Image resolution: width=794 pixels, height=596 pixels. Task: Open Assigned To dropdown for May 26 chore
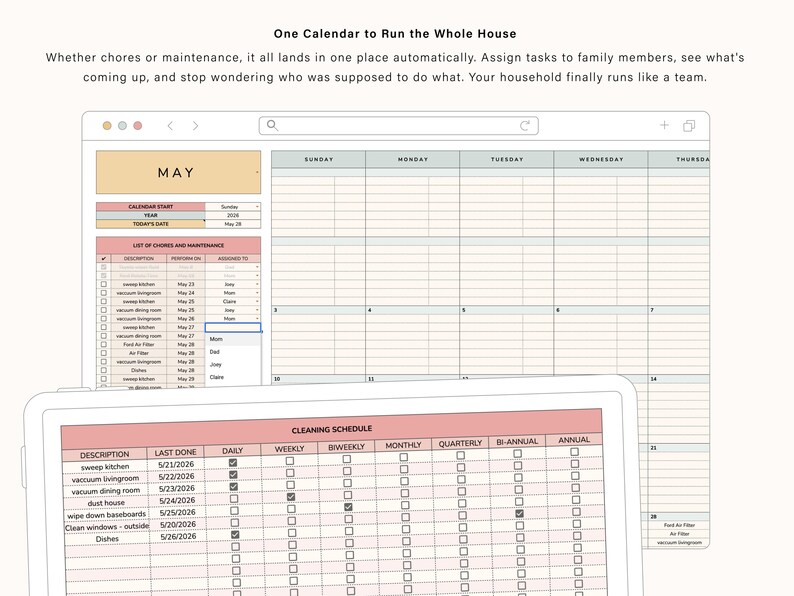(x=257, y=319)
